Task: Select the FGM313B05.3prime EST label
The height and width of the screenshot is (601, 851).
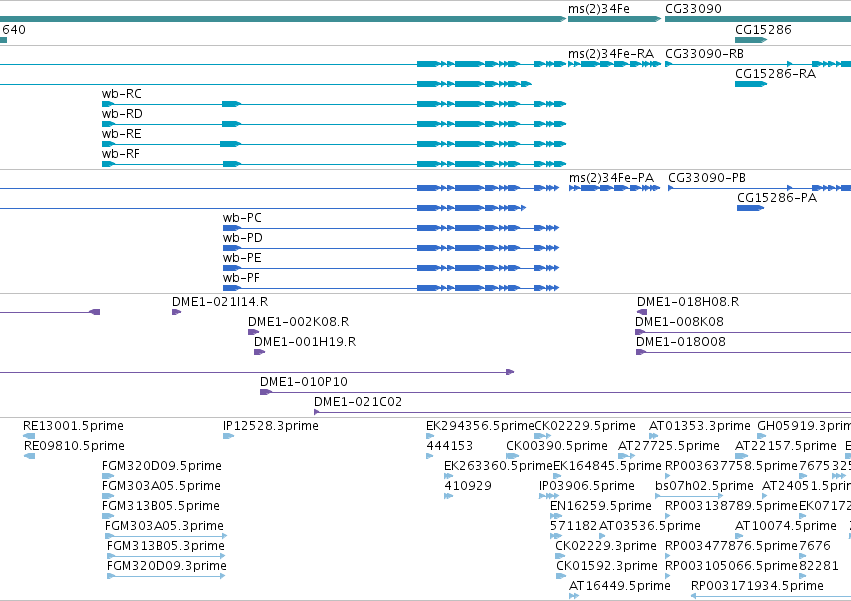Action: [x=166, y=547]
